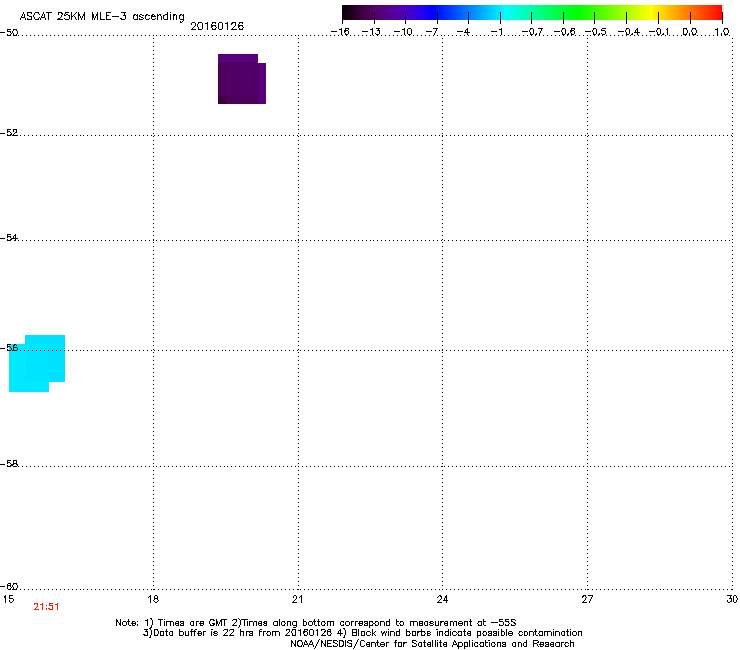Click the longitude axis label '15'
This screenshot has width=740, height=650.
point(8,599)
